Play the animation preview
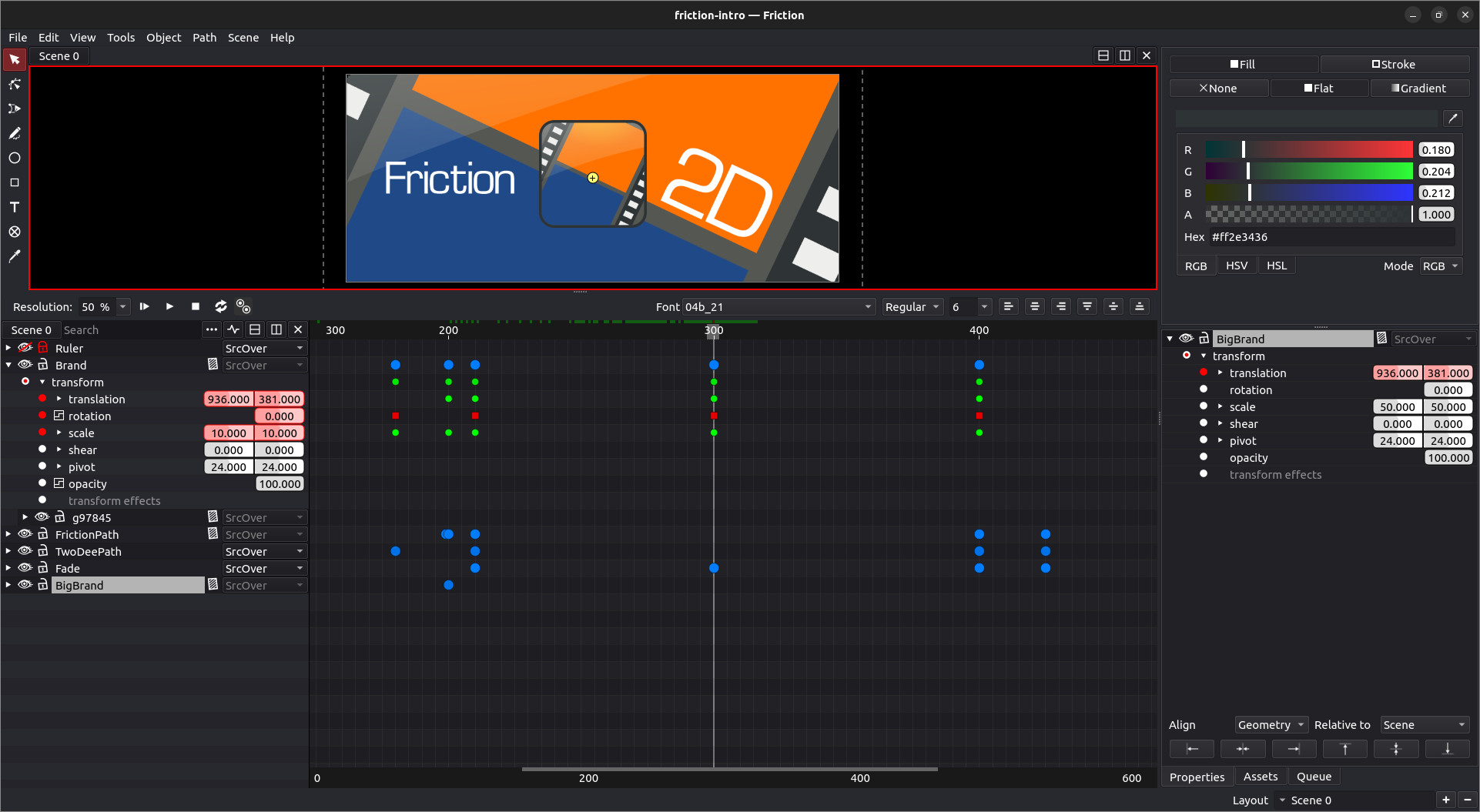The image size is (1480, 812). [x=169, y=306]
